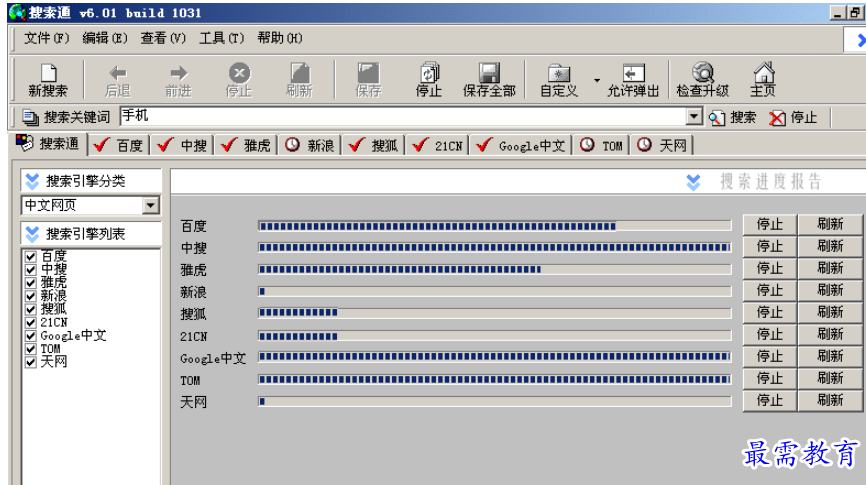Click the Customize (自定义) folder icon

559,72
